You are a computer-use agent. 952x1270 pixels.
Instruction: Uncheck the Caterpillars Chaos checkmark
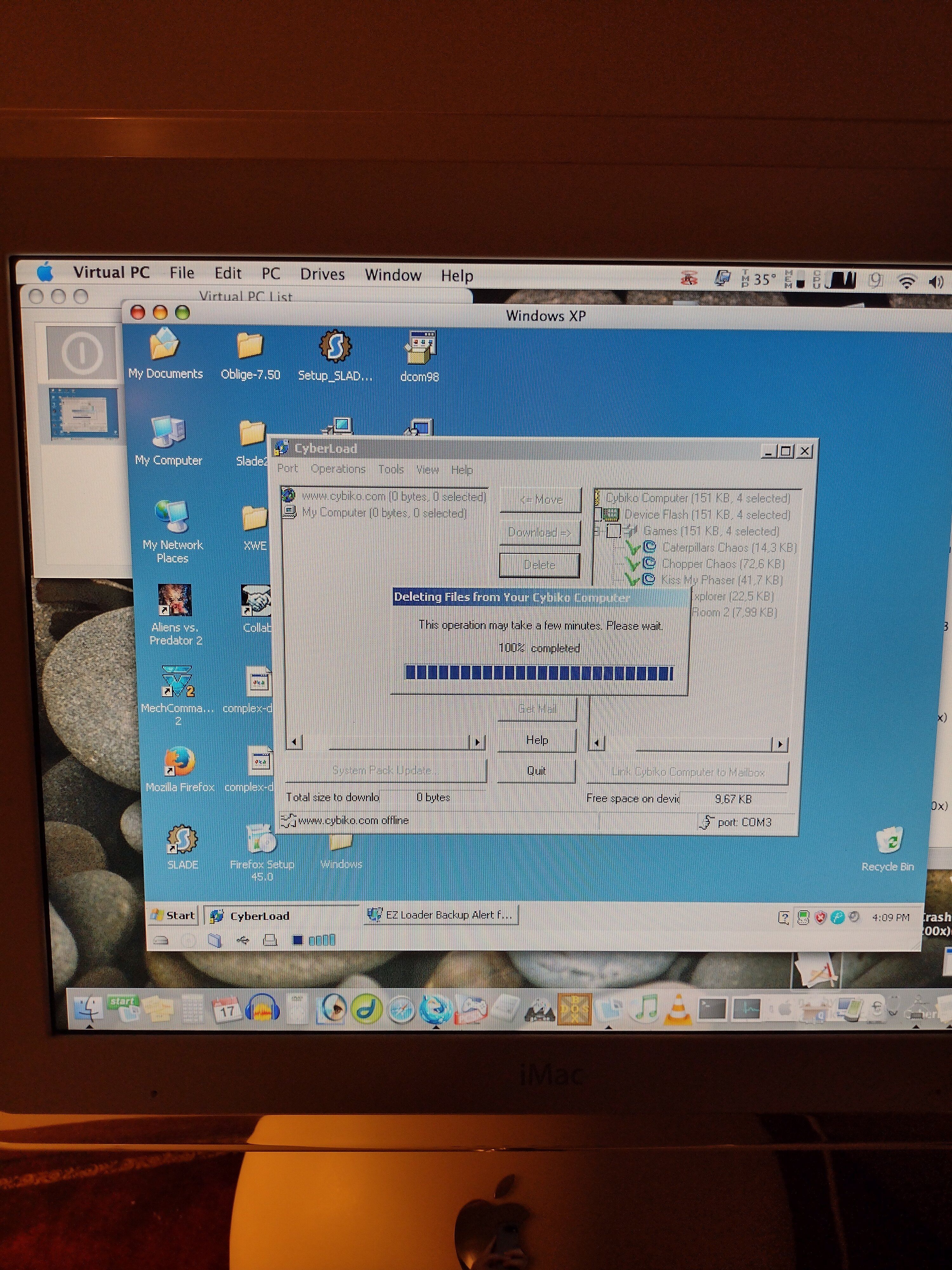(633, 548)
